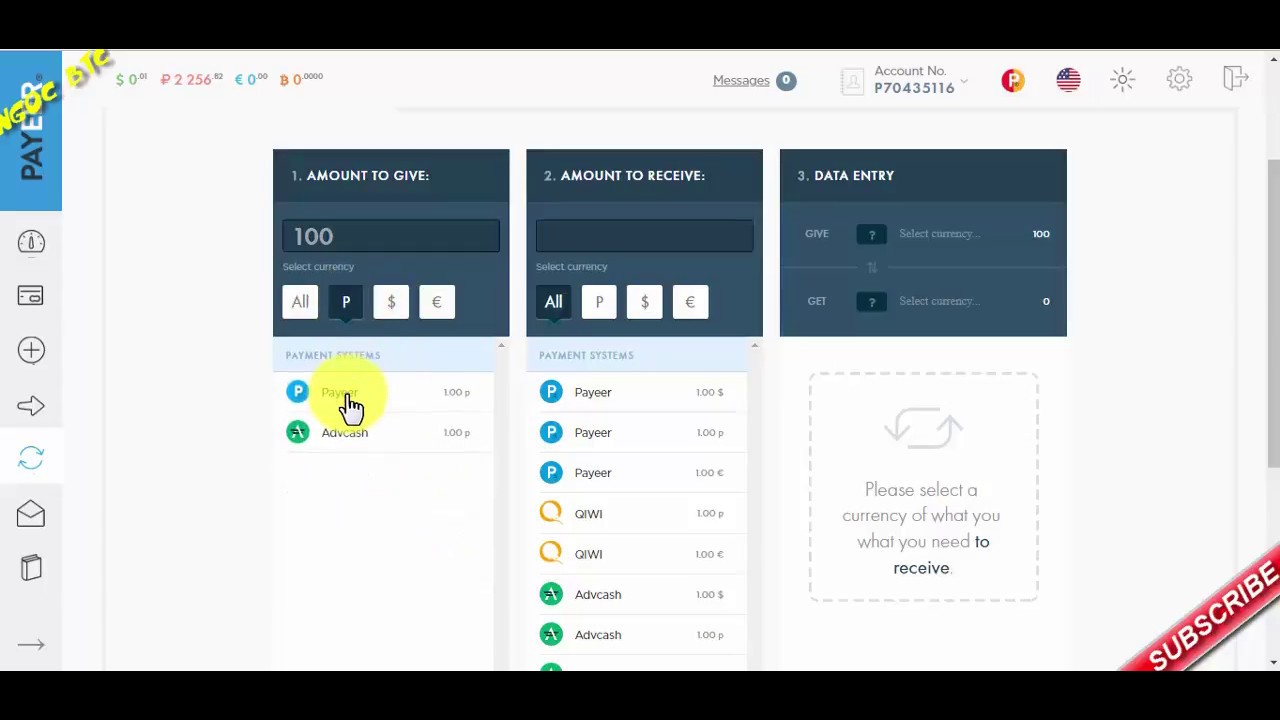Click the euro balance in header
Screen dimensions: 1280x720
251,79
